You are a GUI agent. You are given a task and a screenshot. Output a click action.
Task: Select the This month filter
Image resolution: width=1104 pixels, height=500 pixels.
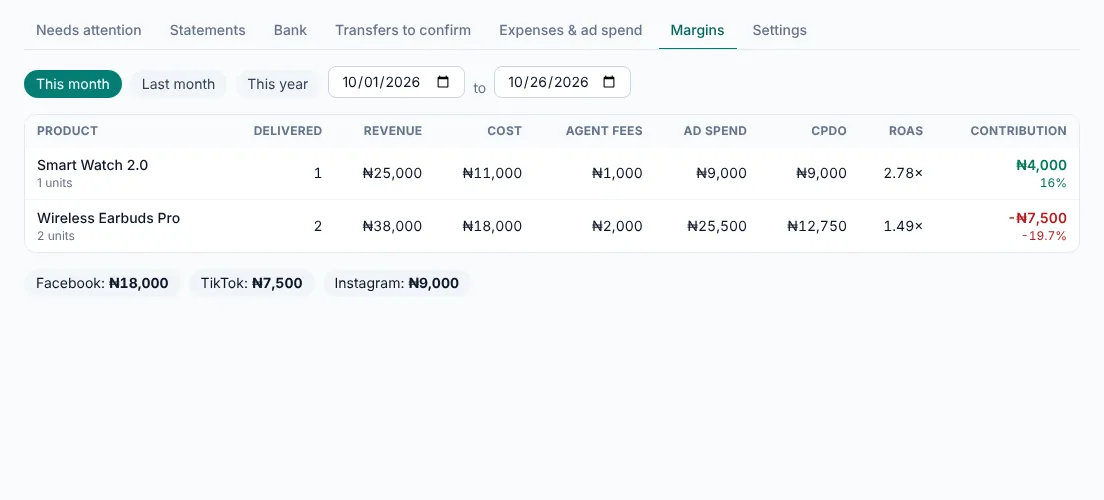point(73,84)
